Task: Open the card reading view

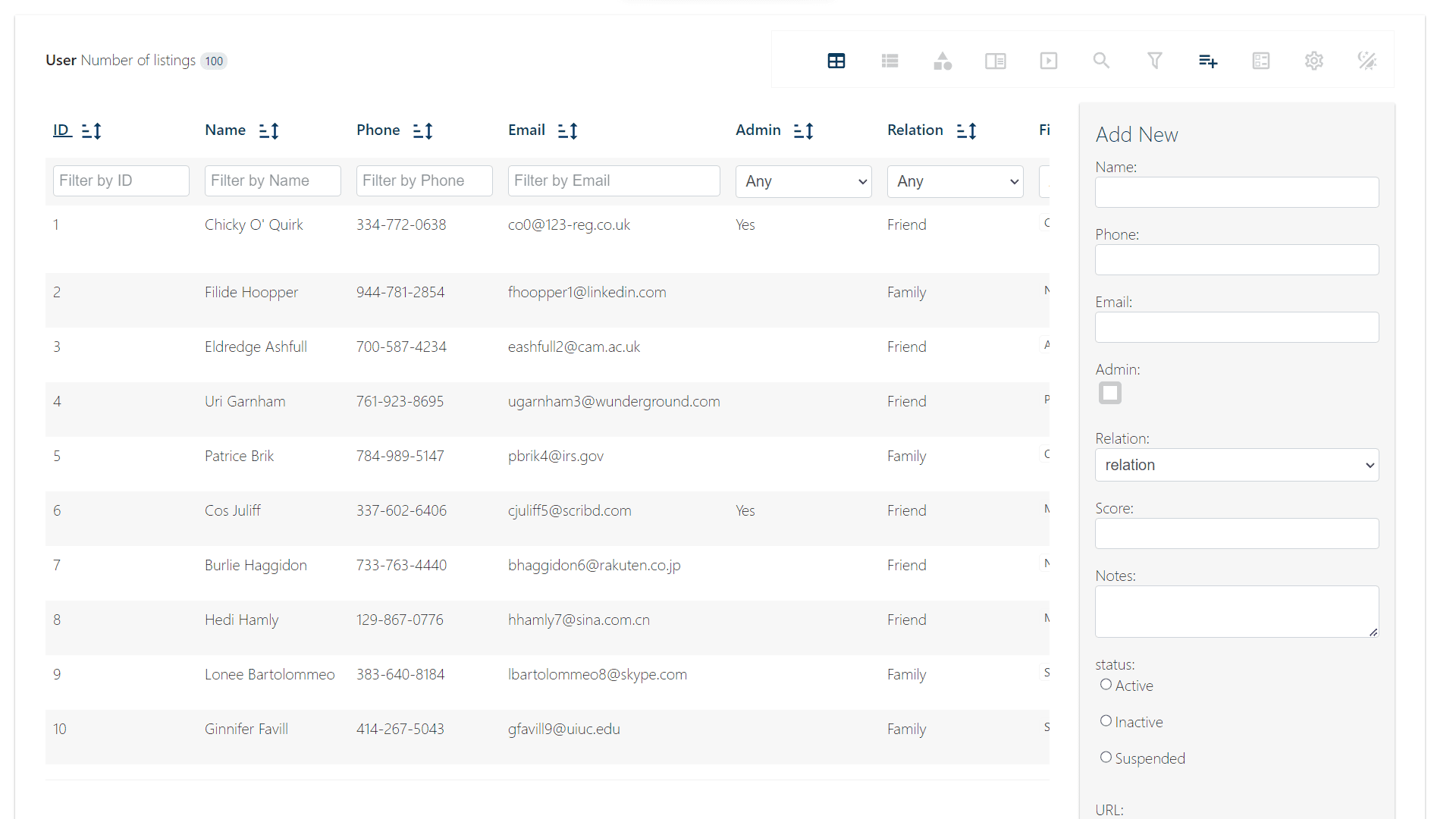Action: pyautogui.click(x=996, y=61)
